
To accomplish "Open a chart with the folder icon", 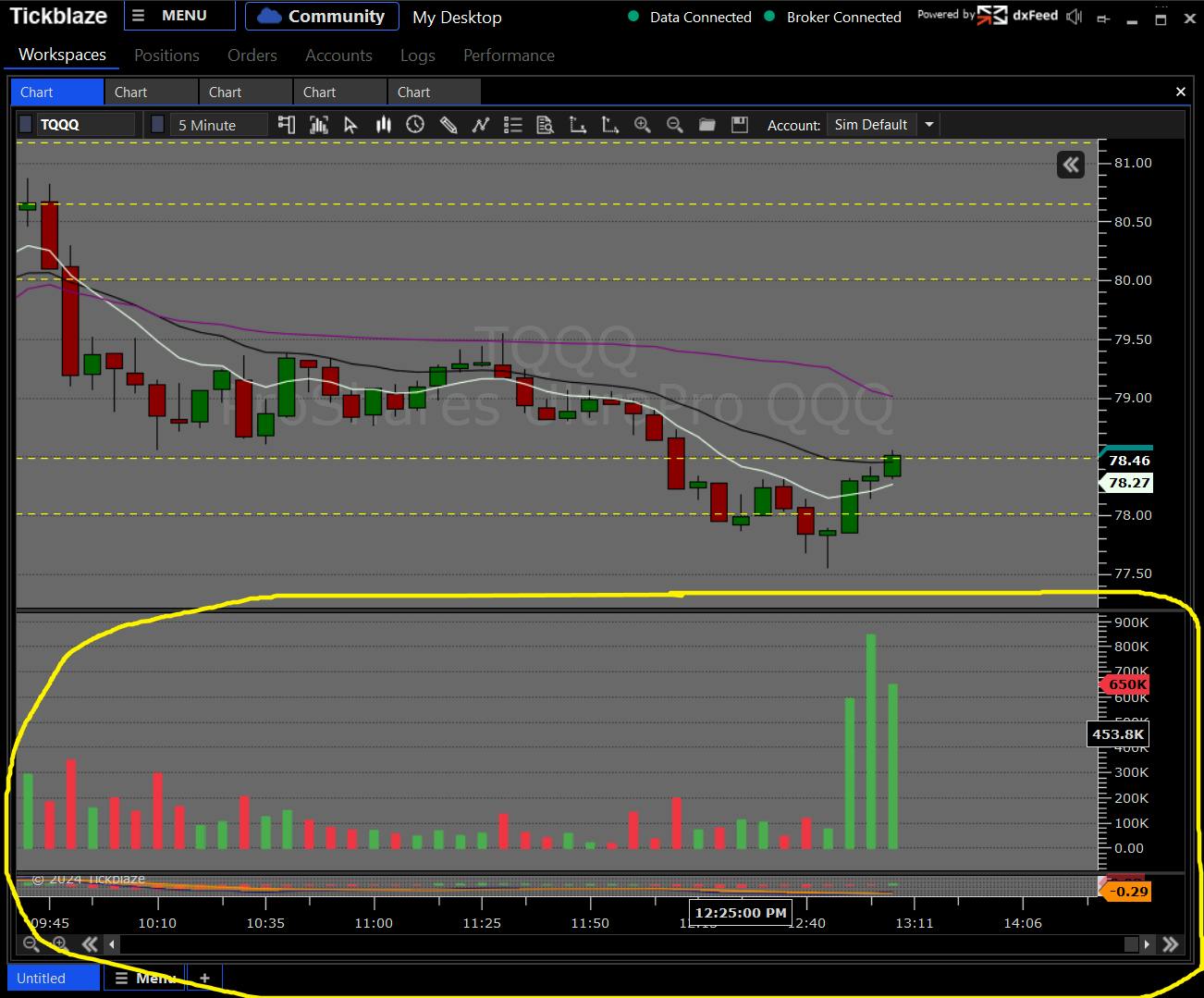I will (x=707, y=125).
